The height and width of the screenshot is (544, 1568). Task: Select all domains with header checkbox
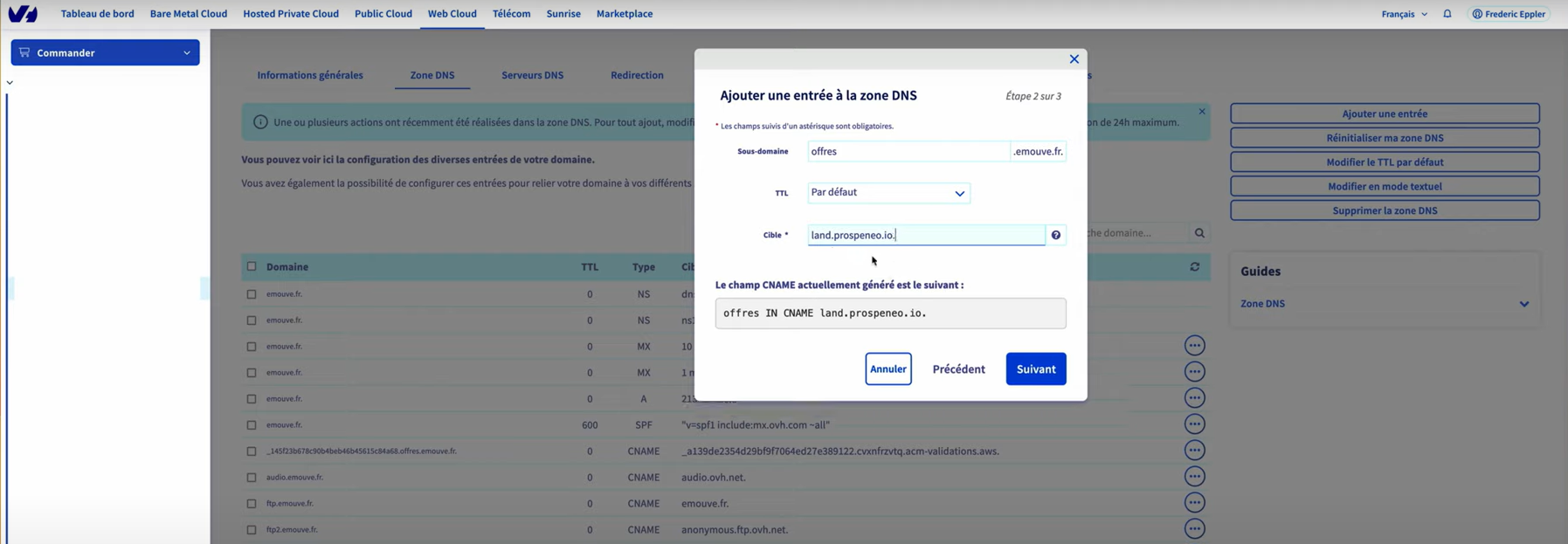(252, 266)
